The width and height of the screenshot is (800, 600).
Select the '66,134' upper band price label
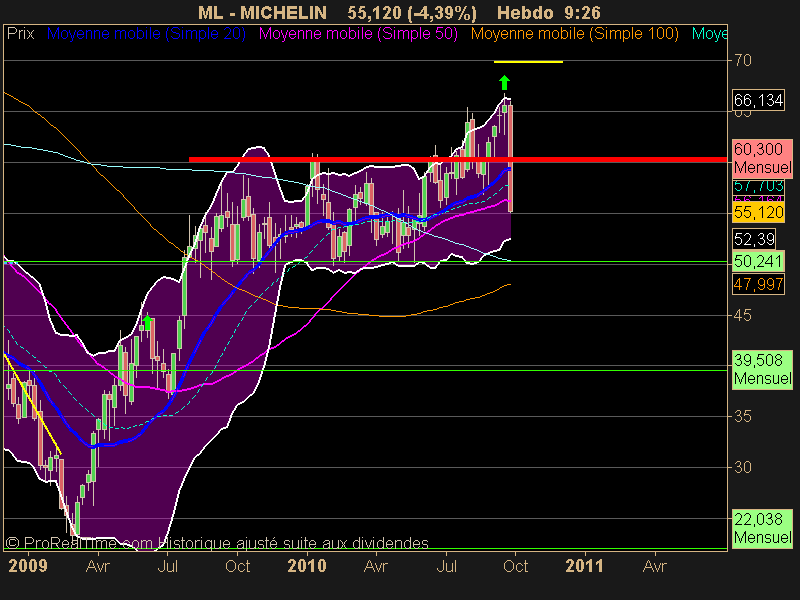[x=758, y=101]
